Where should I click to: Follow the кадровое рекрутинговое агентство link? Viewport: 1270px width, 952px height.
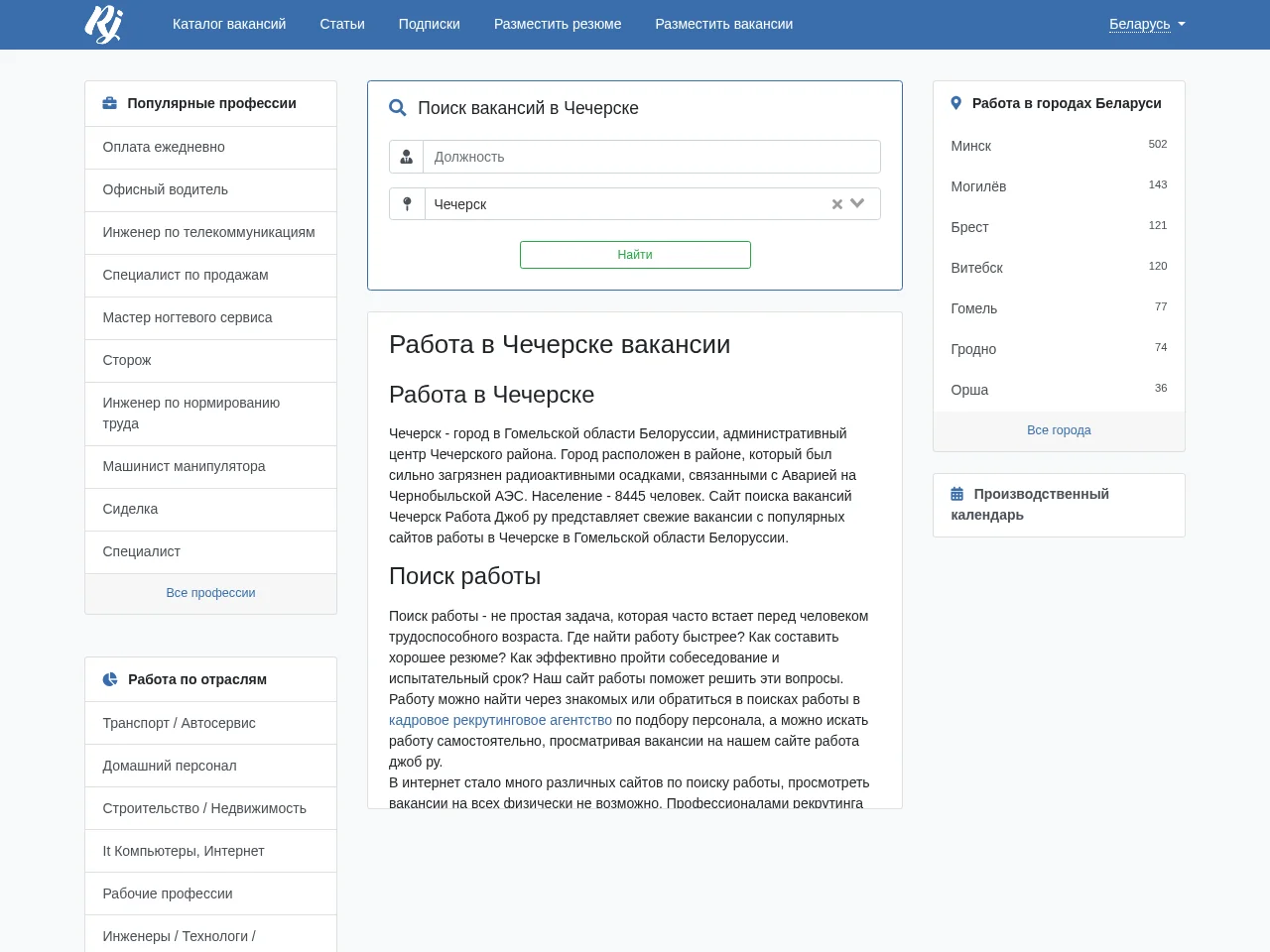point(501,720)
